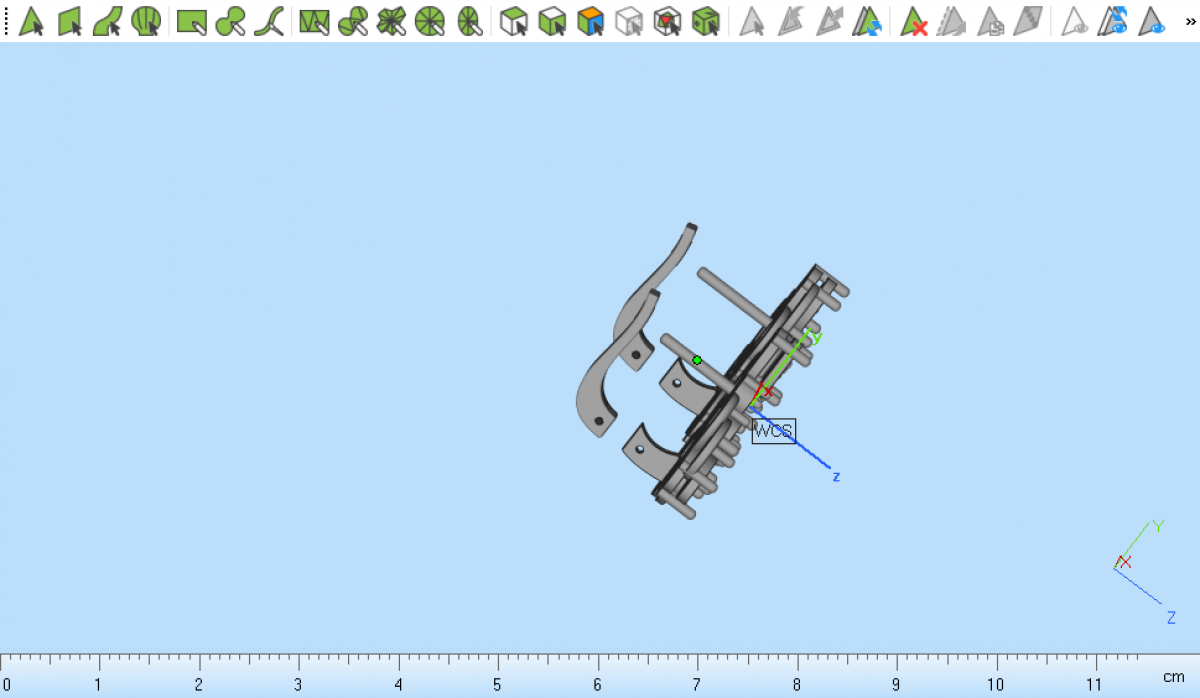Toggle the white triangle eye visibility icon

[x=1075, y=21]
